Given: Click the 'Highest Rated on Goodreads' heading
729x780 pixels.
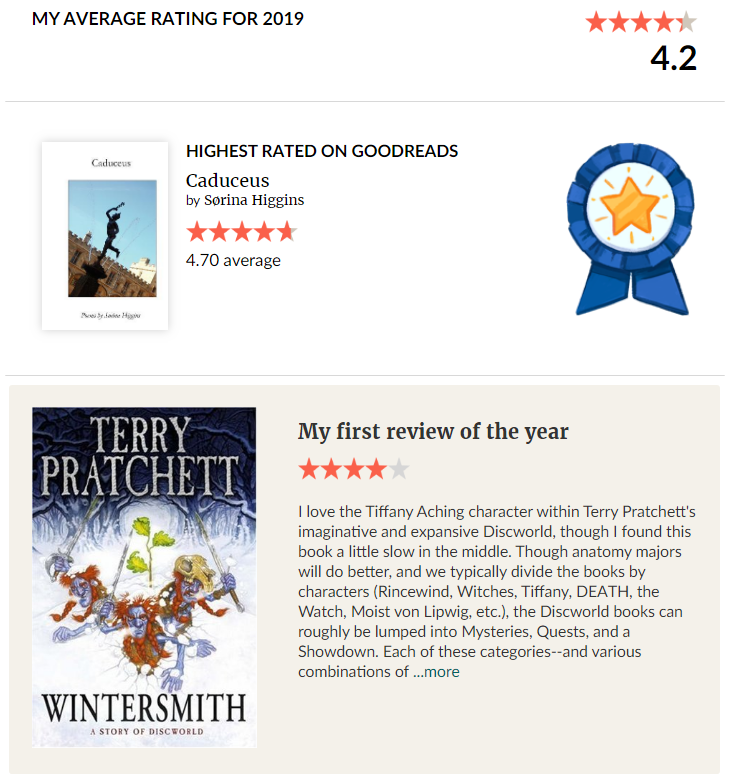Looking at the screenshot, I should (322, 152).
